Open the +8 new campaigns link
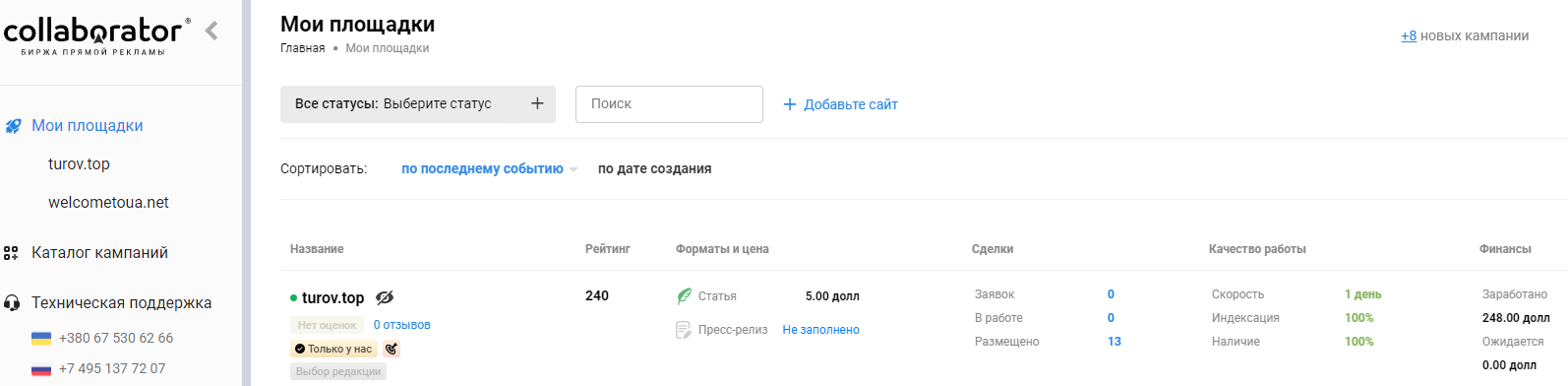 [1409, 35]
